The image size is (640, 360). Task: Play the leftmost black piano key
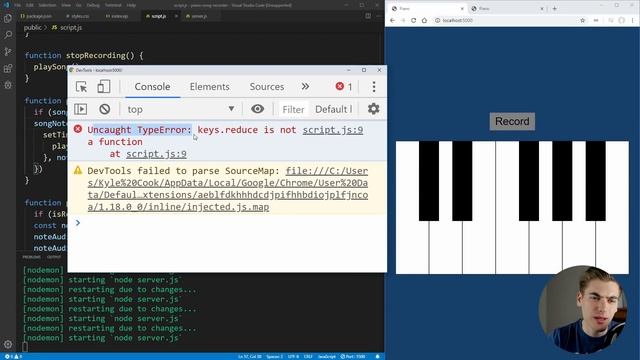coord(429,181)
